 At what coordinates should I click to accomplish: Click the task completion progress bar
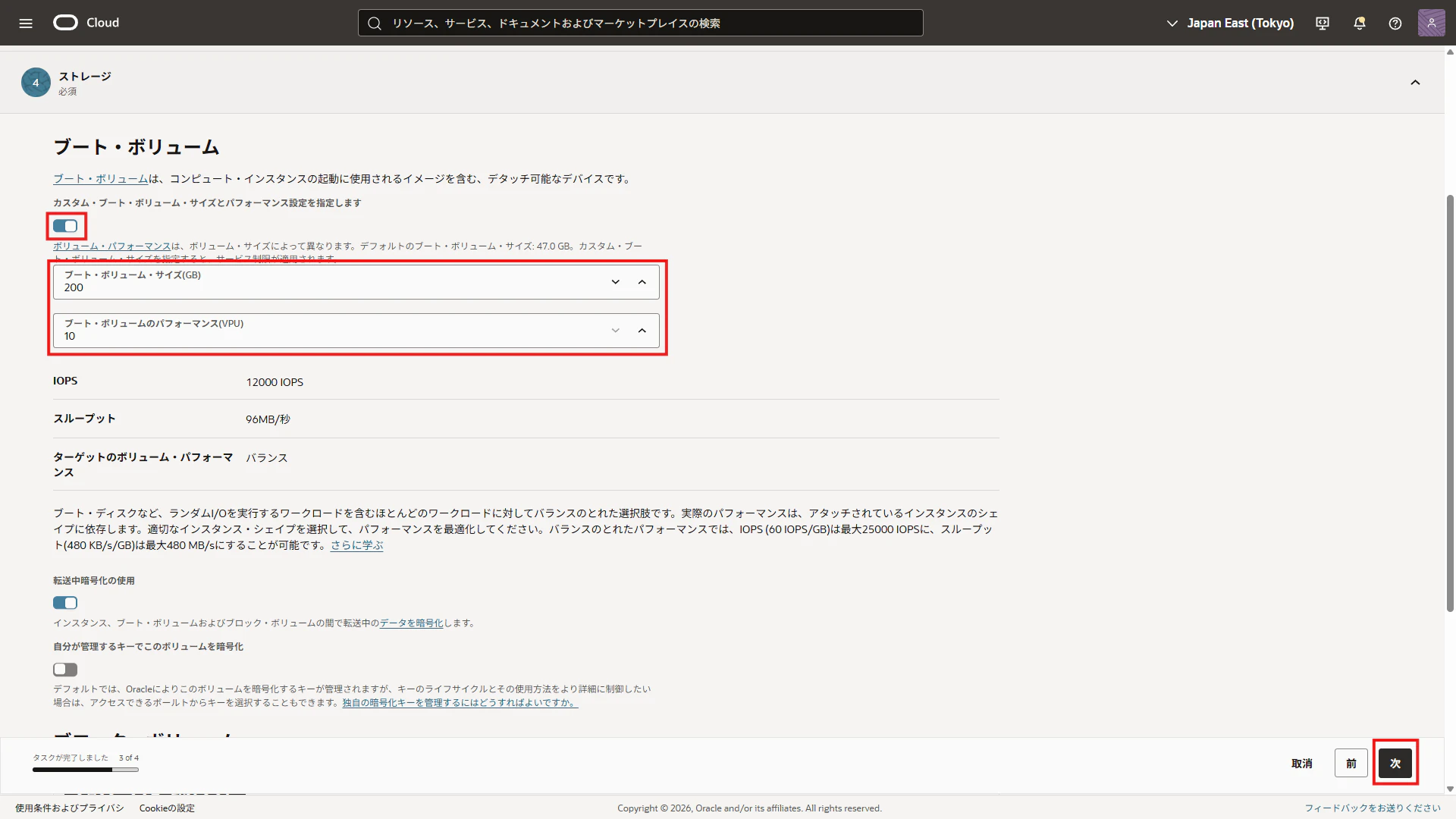click(86, 770)
